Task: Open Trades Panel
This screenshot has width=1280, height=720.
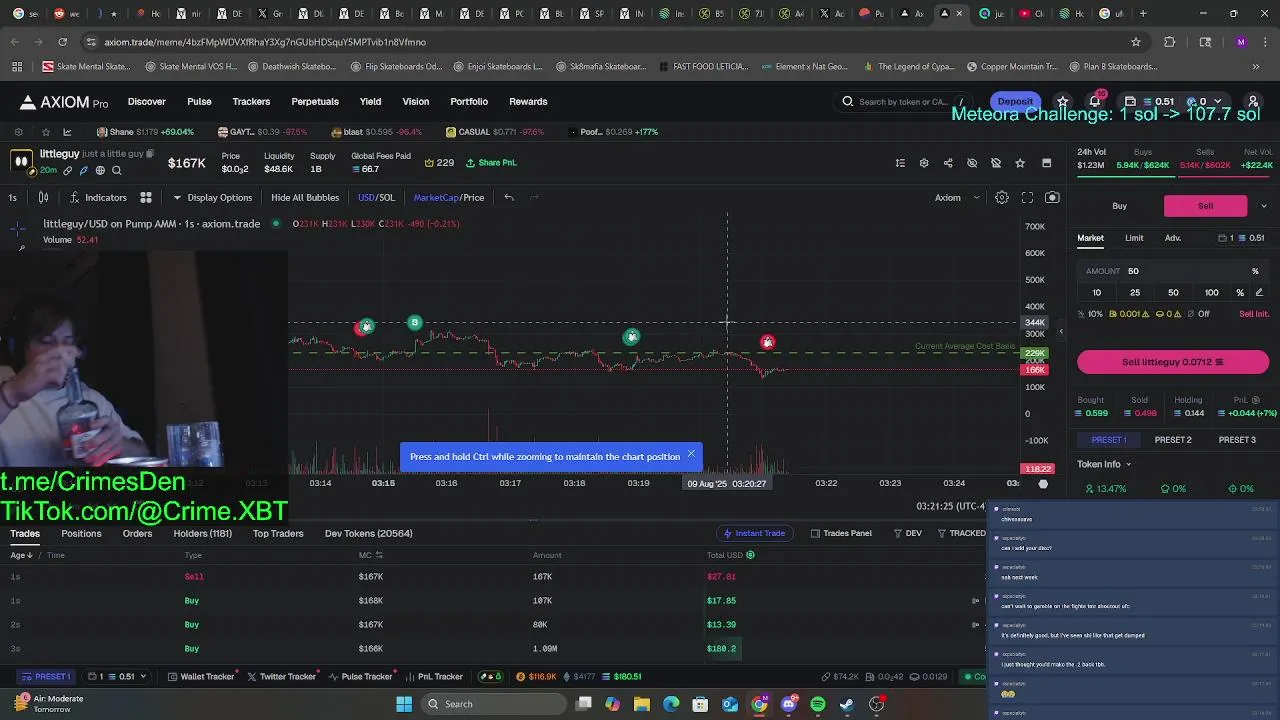Action: pos(841,533)
